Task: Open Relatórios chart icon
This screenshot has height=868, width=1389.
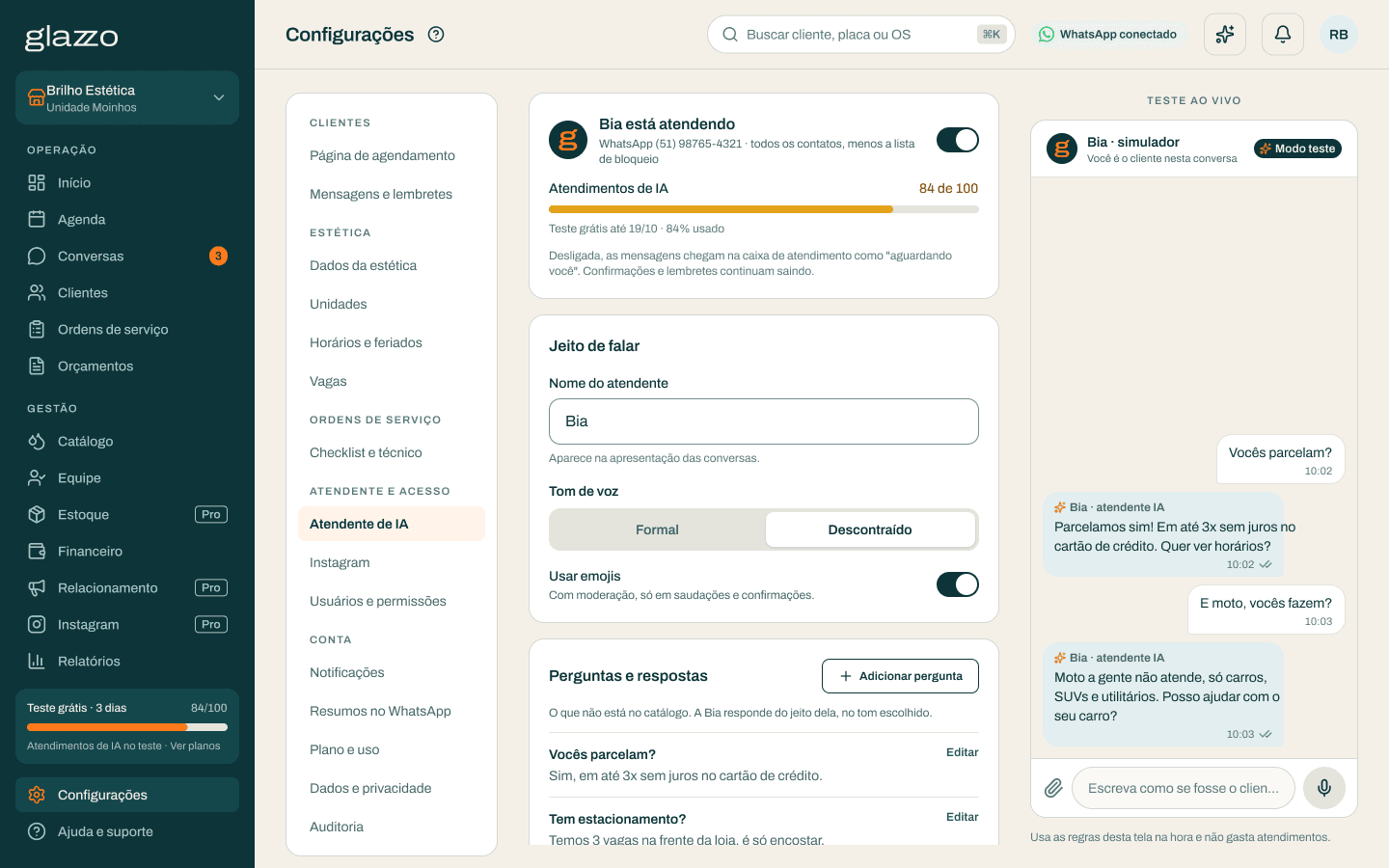Action: point(37,661)
